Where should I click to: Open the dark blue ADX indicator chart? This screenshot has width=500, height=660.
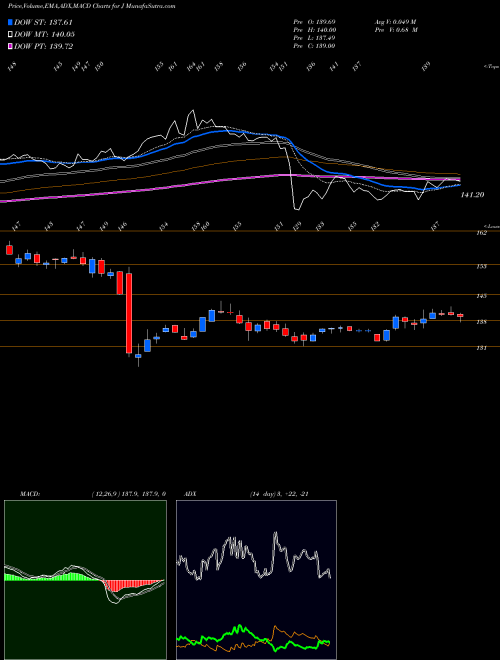point(256,580)
